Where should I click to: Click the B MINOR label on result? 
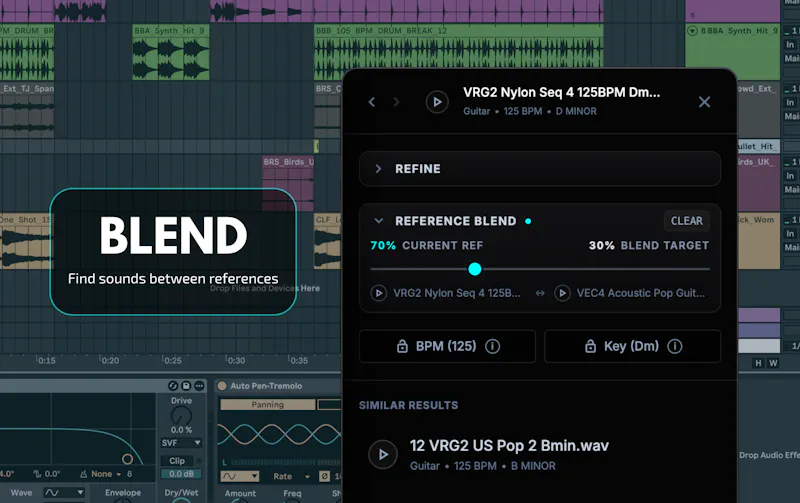533,466
